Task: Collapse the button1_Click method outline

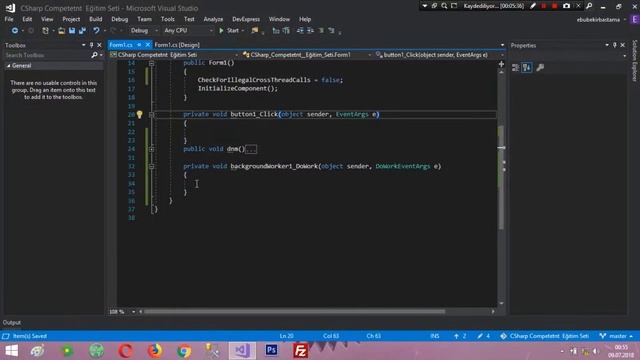Action: coord(151,115)
